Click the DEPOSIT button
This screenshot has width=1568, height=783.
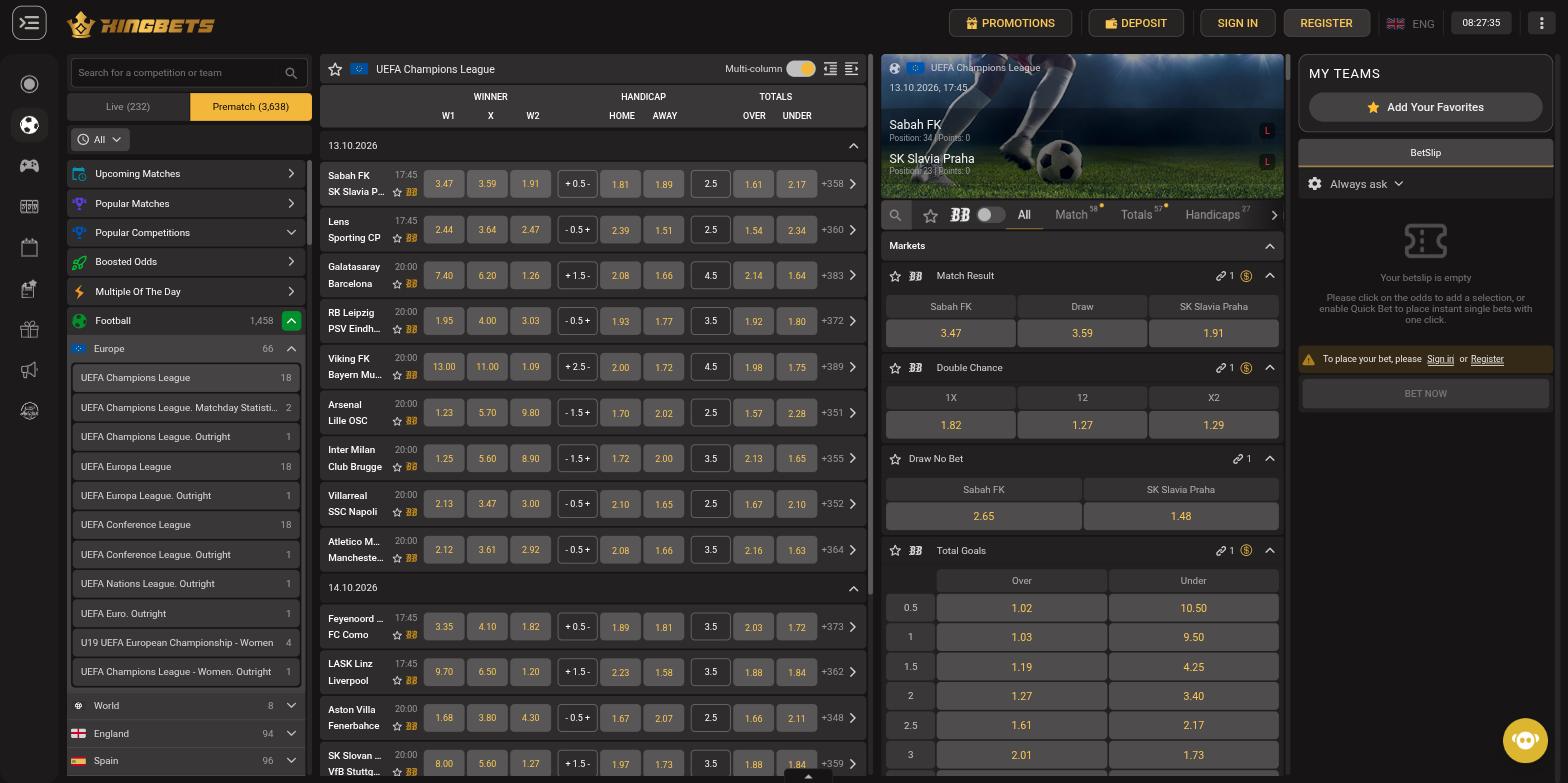coord(1135,23)
